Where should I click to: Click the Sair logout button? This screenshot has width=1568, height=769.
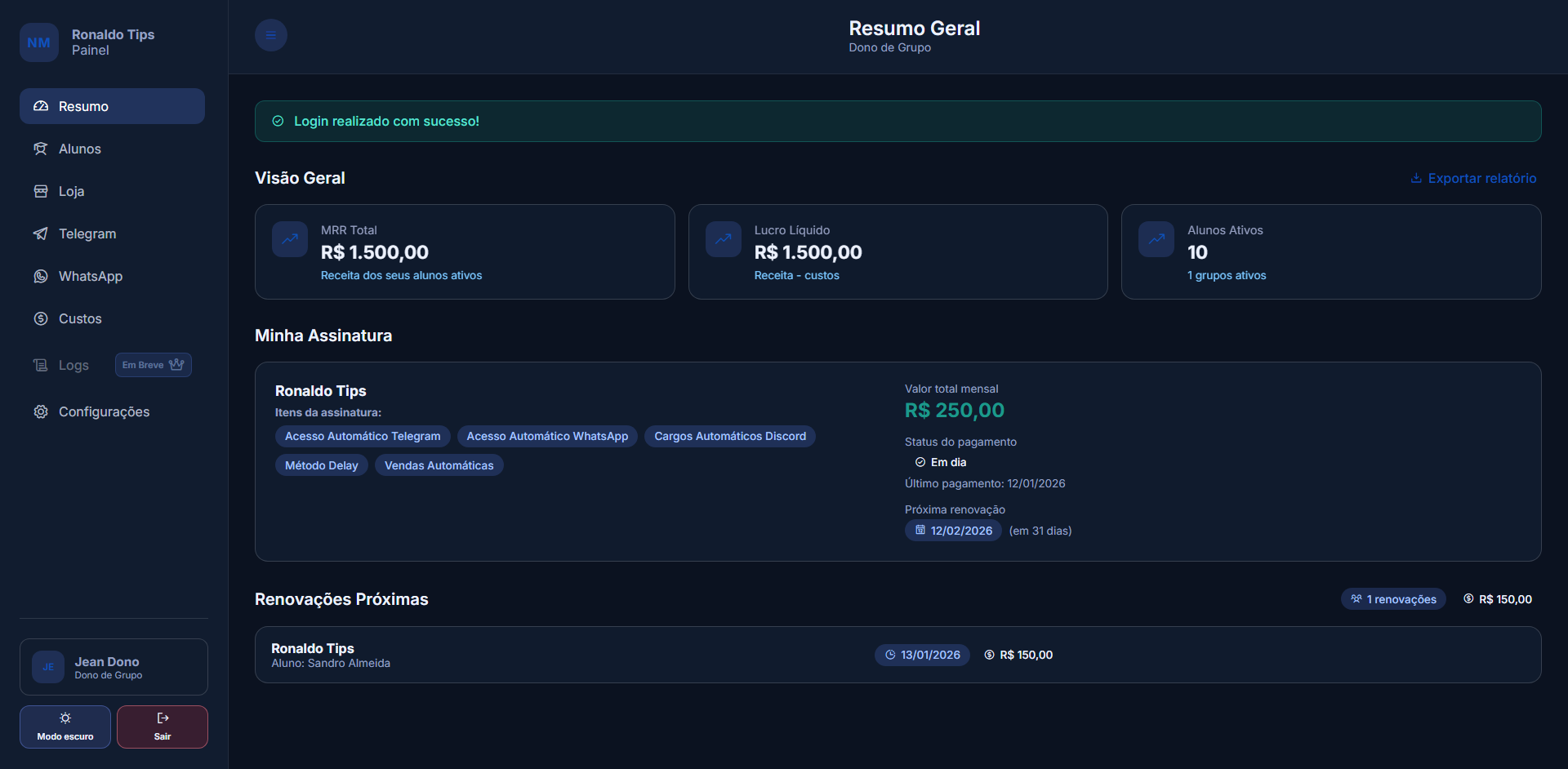coord(162,726)
